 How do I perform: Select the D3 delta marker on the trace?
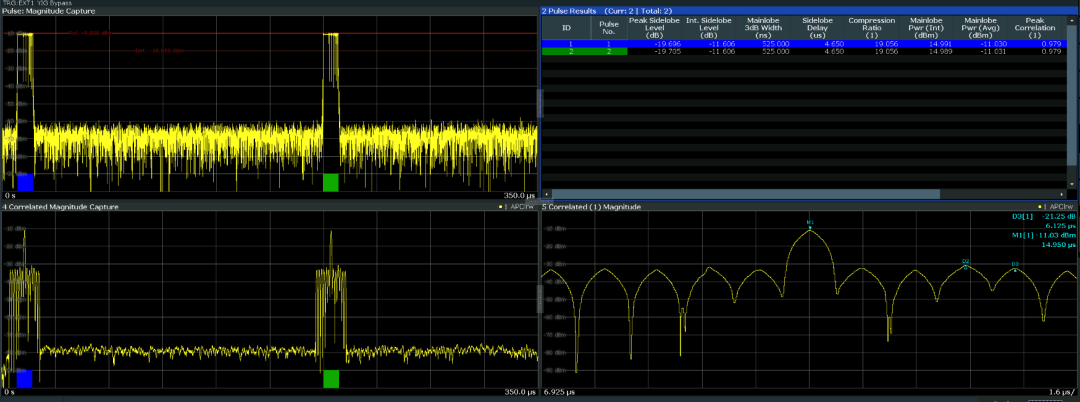pos(1014,269)
